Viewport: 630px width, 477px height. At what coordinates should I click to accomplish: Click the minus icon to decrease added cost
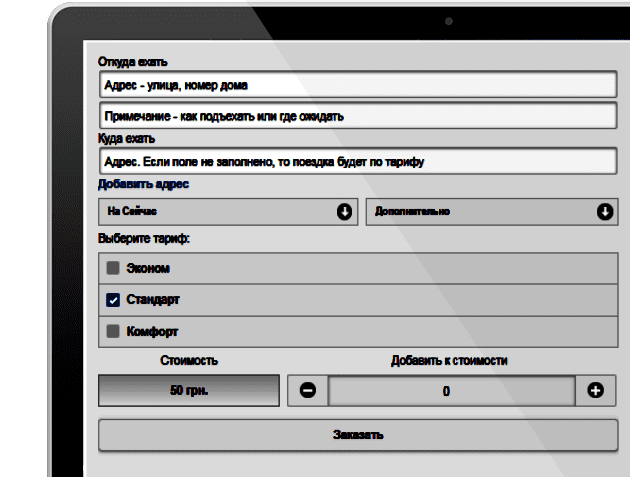pos(307,391)
